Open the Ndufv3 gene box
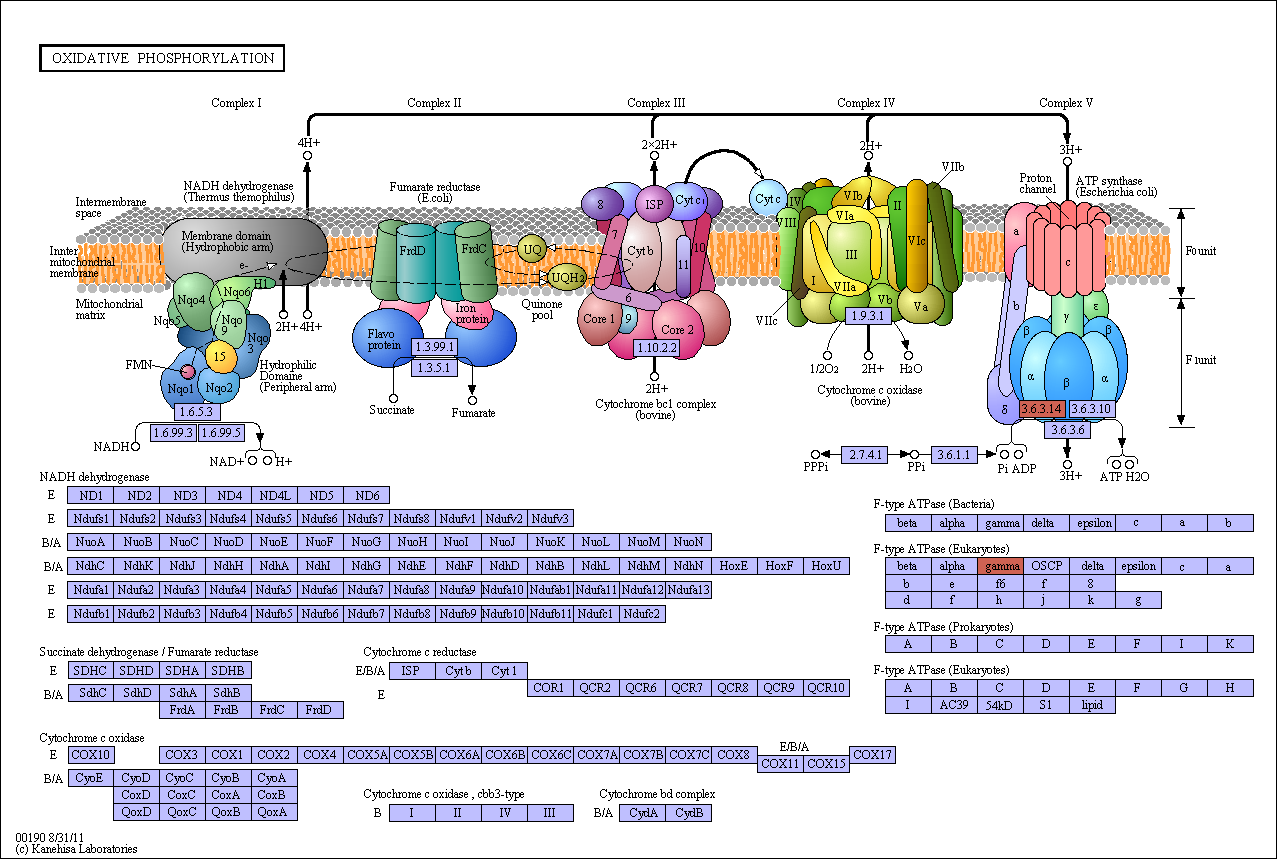This screenshot has height=859, width=1277. click(x=550, y=518)
